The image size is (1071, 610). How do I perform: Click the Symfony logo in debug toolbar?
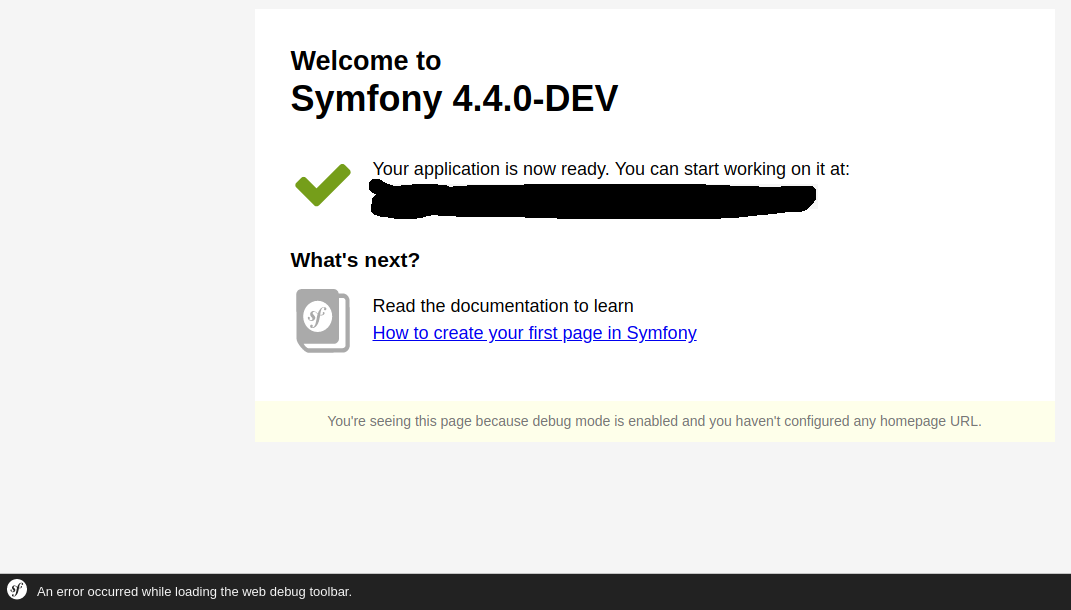pos(17,590)
